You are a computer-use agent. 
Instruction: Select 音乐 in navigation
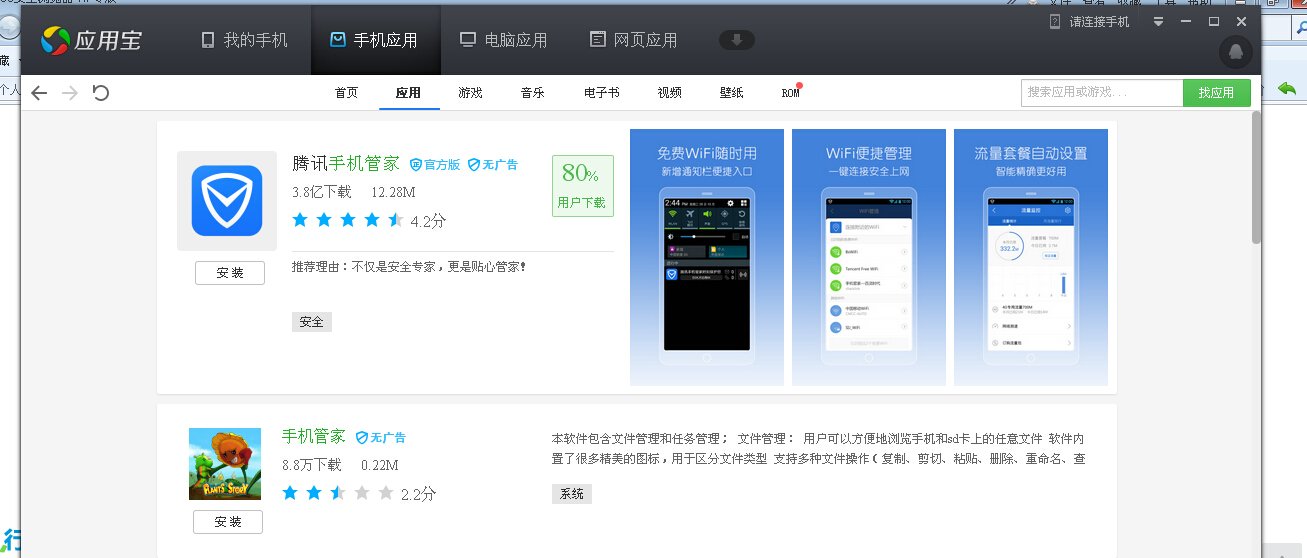532,93
